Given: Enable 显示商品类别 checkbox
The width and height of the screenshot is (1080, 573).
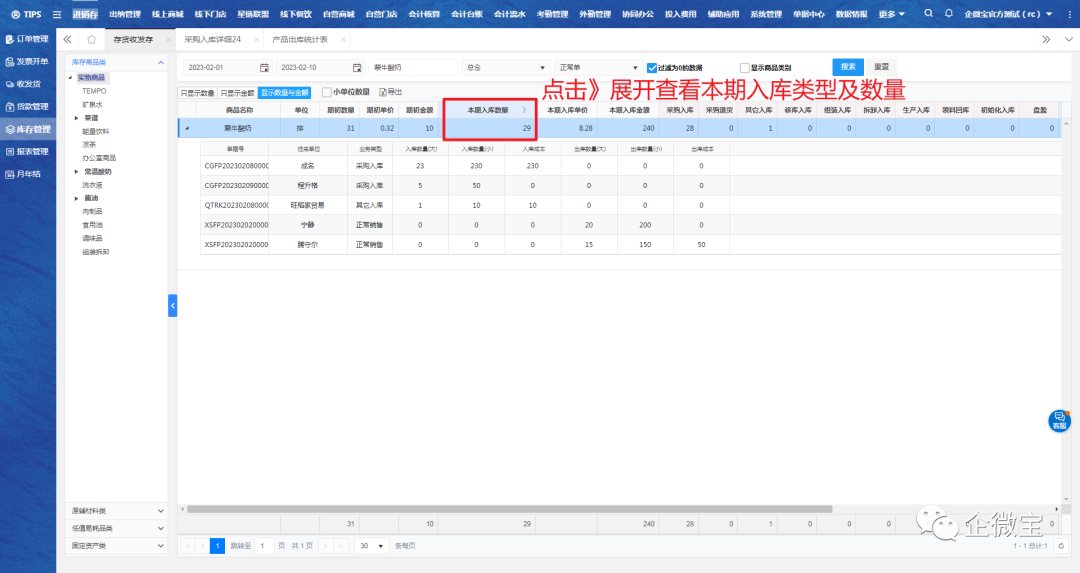Looking at the screenshot, I should (744, 67).
